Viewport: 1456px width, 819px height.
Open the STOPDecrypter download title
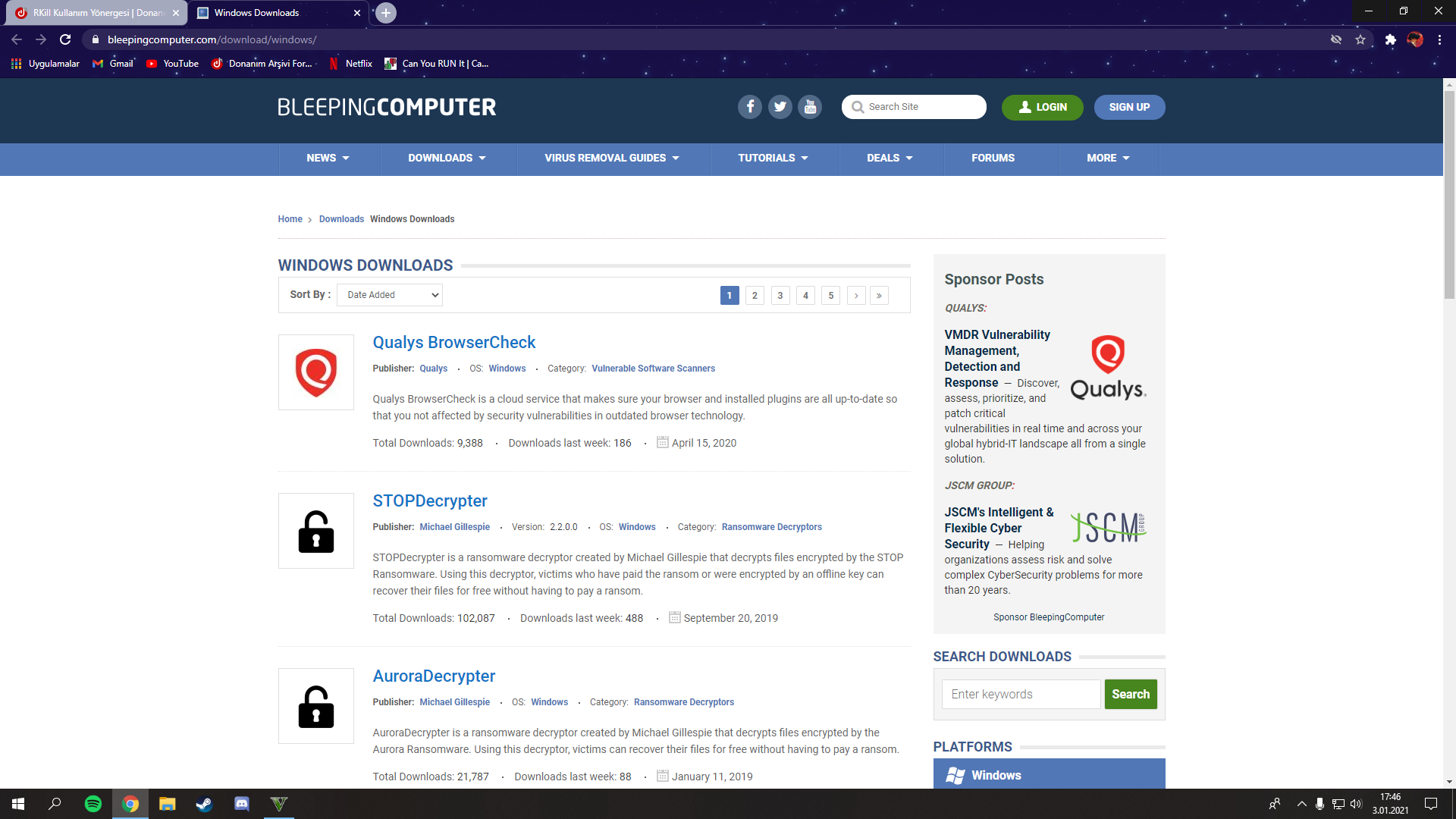point(430,501)
